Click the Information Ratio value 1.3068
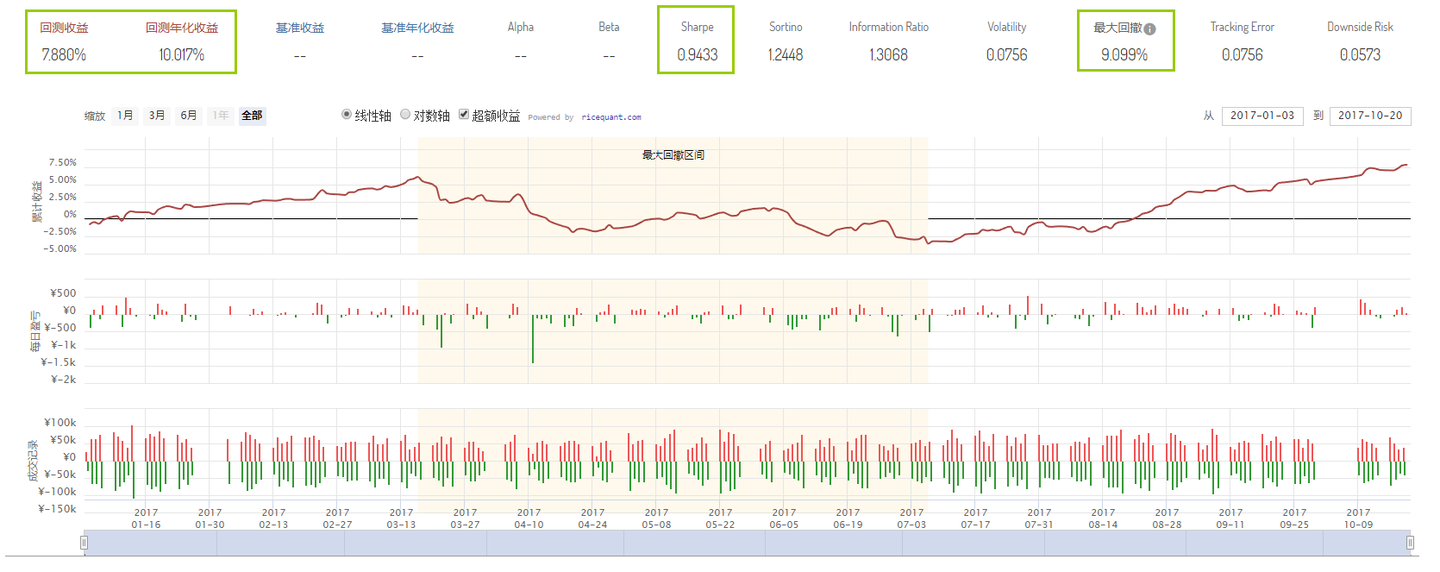The image size is (1440, 572). pyautogui.click(x=888, y=55)
